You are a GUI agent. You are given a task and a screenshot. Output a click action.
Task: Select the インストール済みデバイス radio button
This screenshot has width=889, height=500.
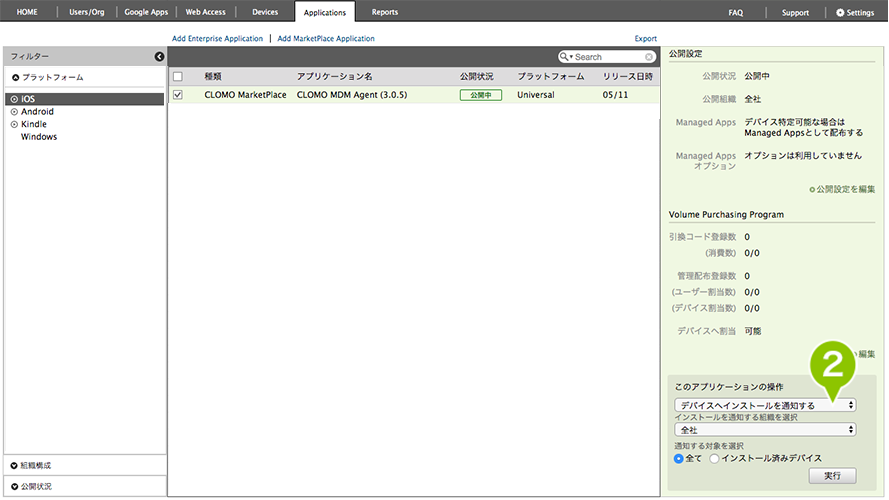point(714,458)
